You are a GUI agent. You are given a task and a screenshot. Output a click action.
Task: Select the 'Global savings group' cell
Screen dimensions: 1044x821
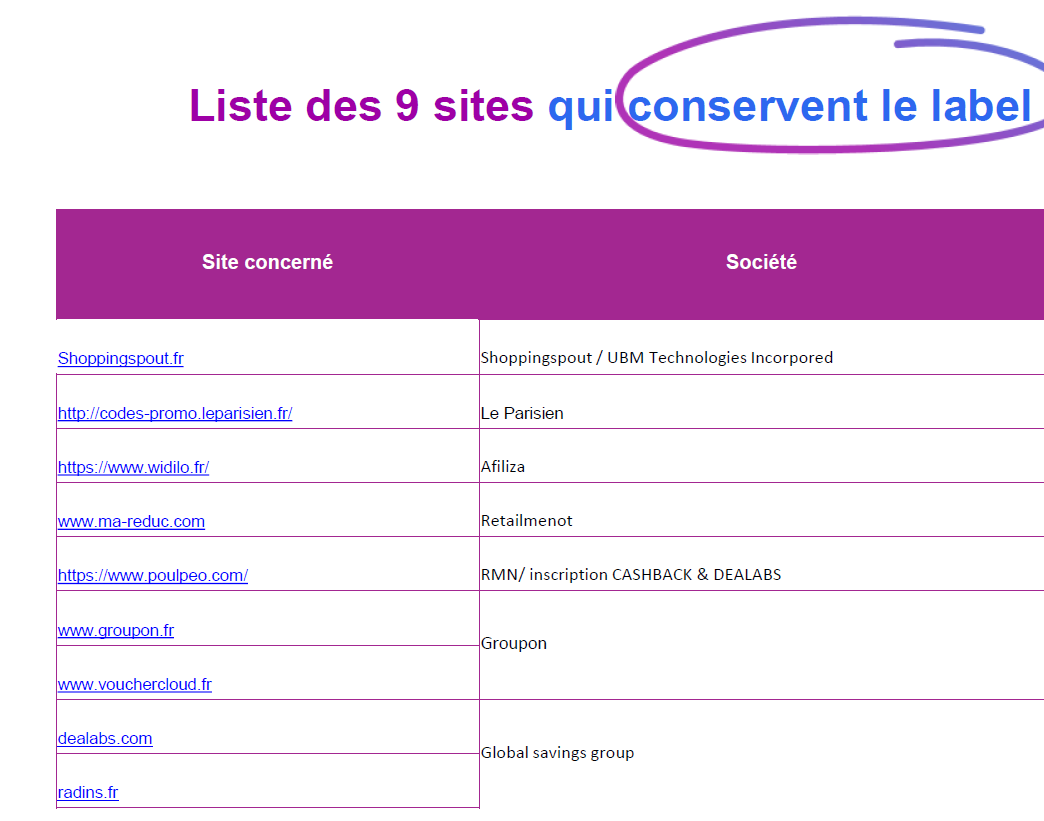click(x=557, y=752)
